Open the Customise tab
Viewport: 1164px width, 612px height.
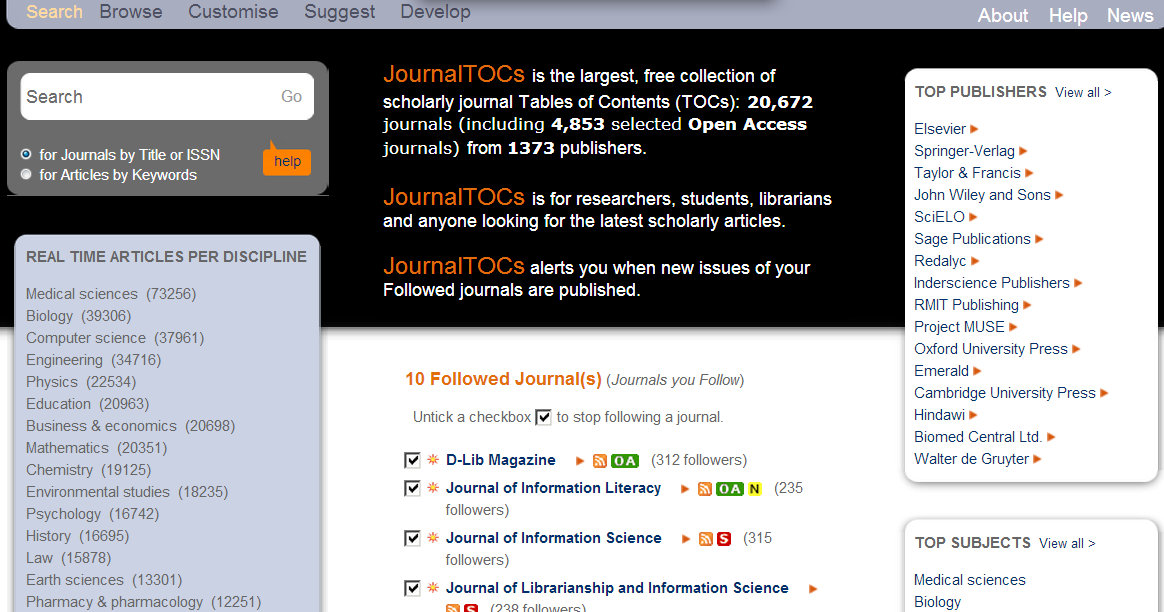(233, 12)
